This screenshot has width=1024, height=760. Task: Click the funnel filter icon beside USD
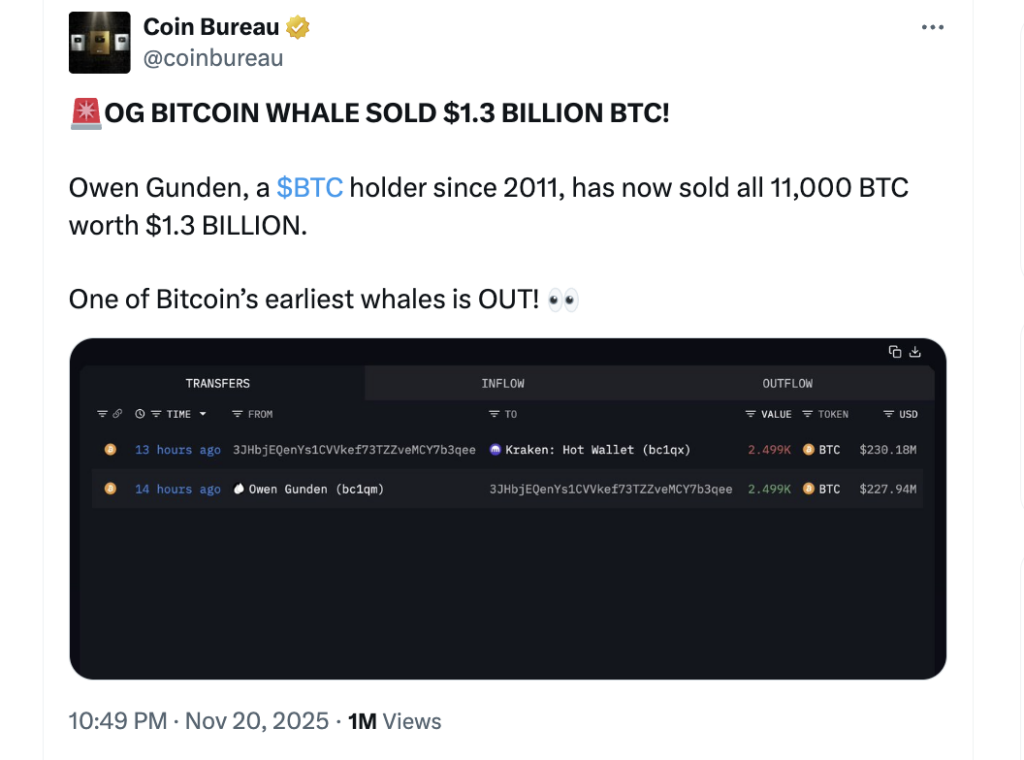(x=888, y=414)
